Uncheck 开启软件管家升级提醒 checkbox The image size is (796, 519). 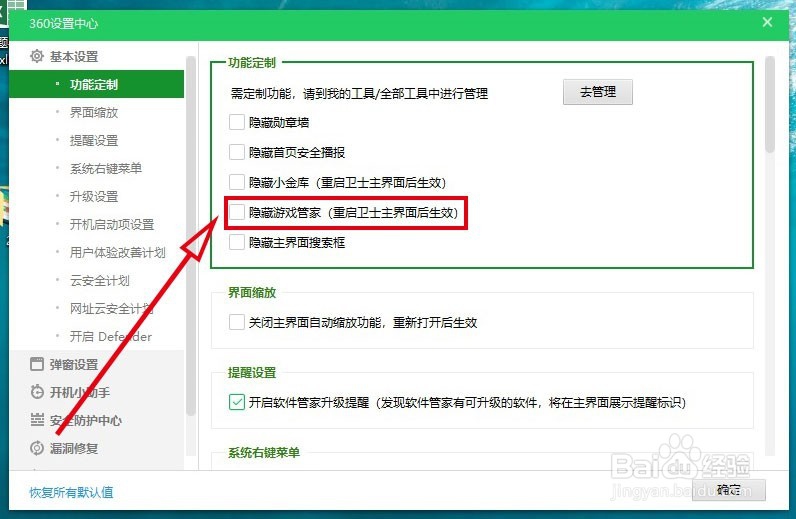(x=237, y=402)
